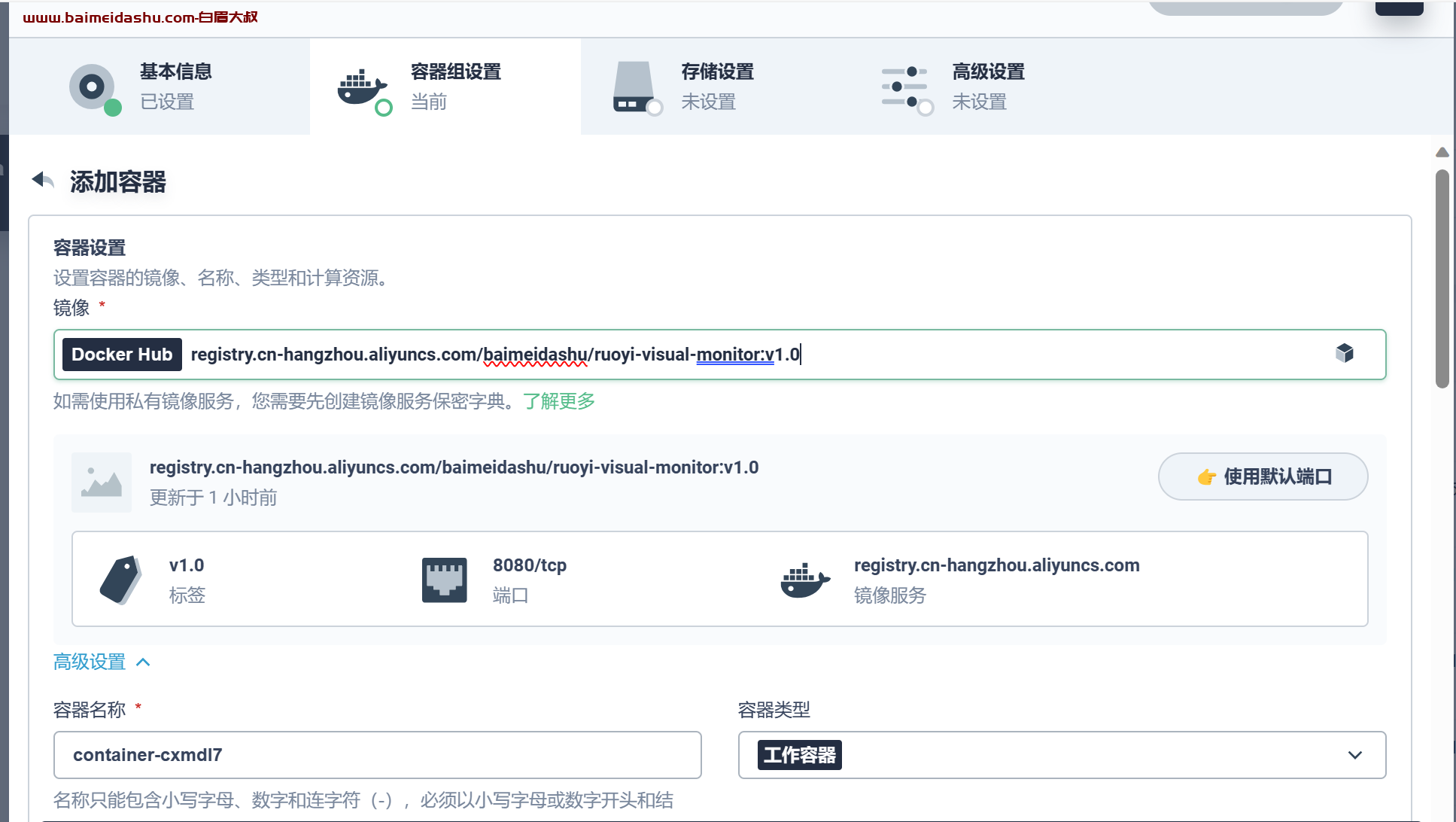Open the 存储设置 step tab
Viewport: 1456px width, 822px height.
point(716,87)
